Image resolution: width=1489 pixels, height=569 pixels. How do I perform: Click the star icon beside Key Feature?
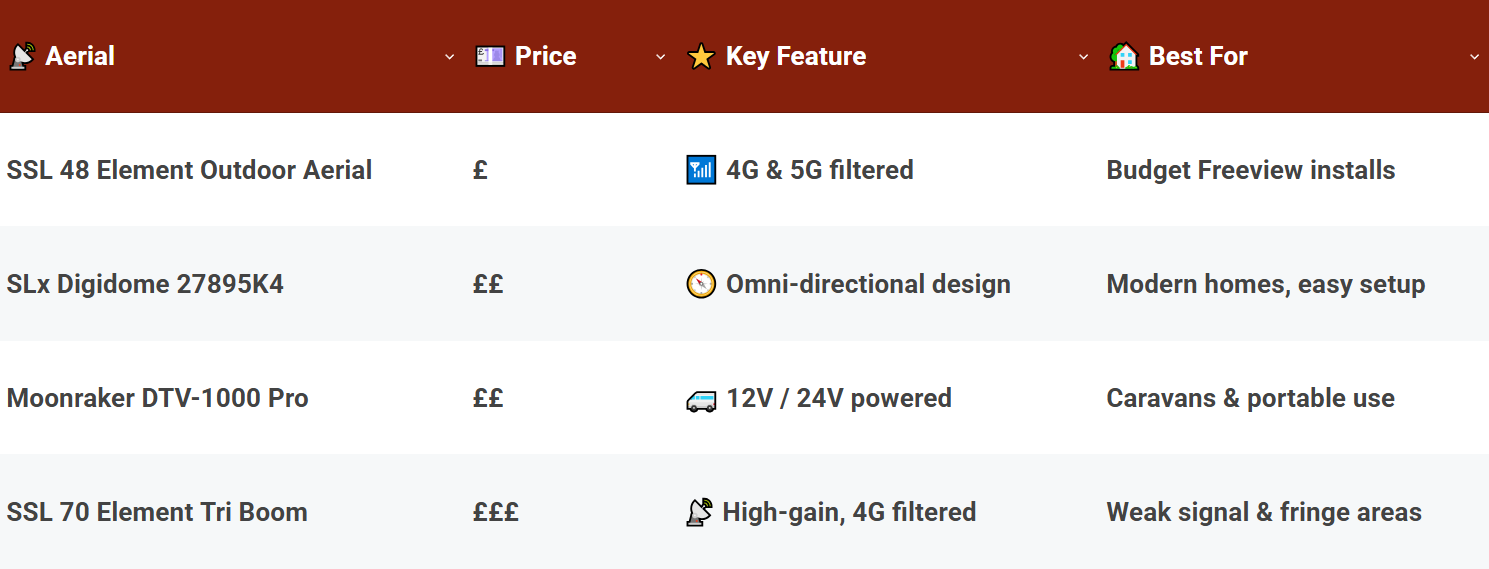(x=701, y=57)
